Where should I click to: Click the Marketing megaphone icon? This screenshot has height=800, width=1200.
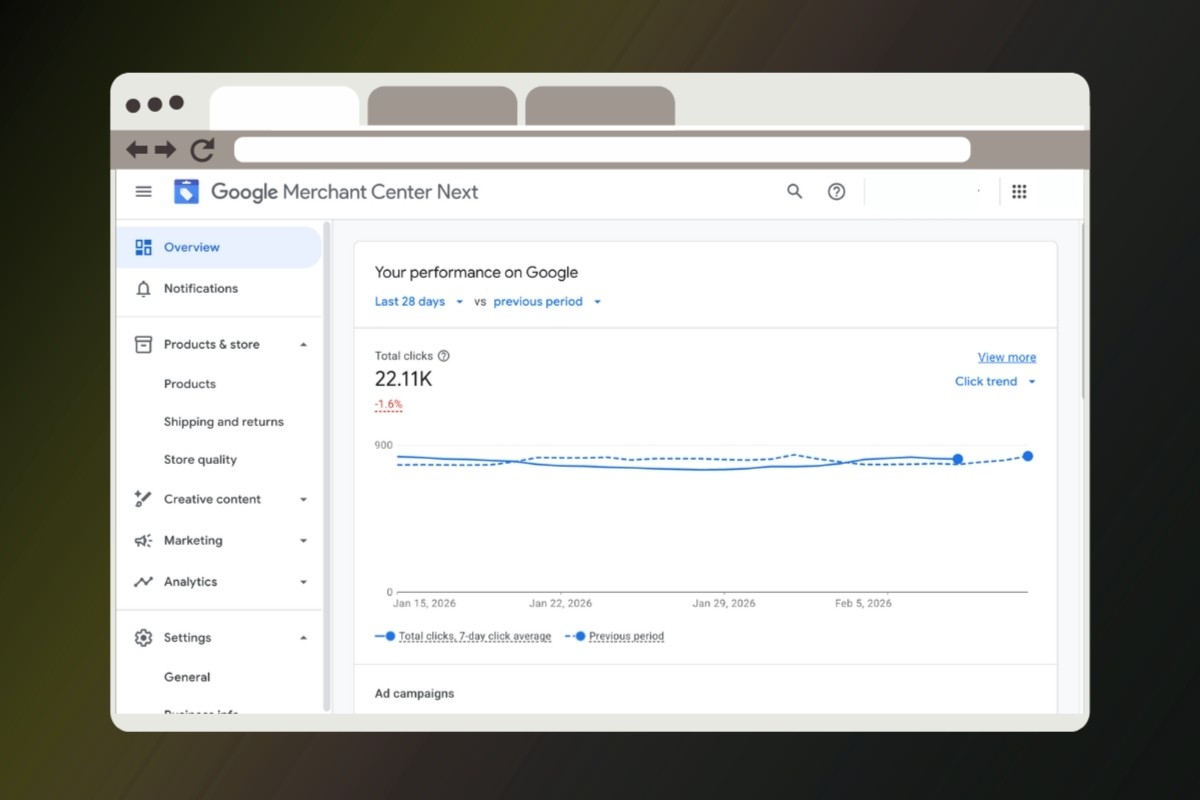click(x=143, y=540)
